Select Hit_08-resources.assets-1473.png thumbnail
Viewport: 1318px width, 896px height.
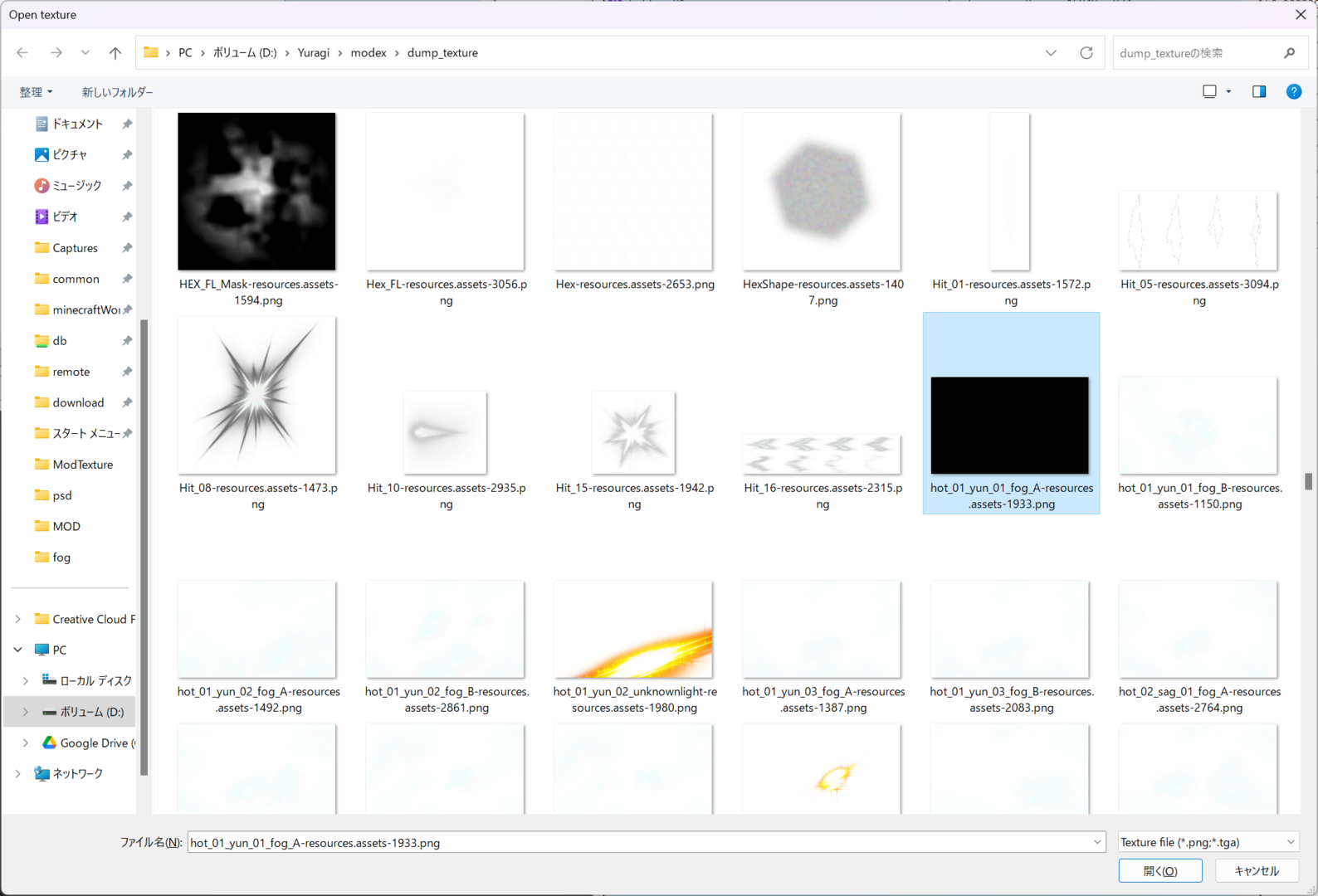tap(257, 395)
